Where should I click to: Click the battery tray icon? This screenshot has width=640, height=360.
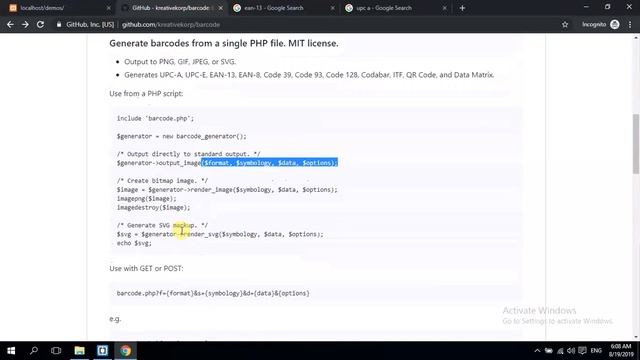click(549, 351)
